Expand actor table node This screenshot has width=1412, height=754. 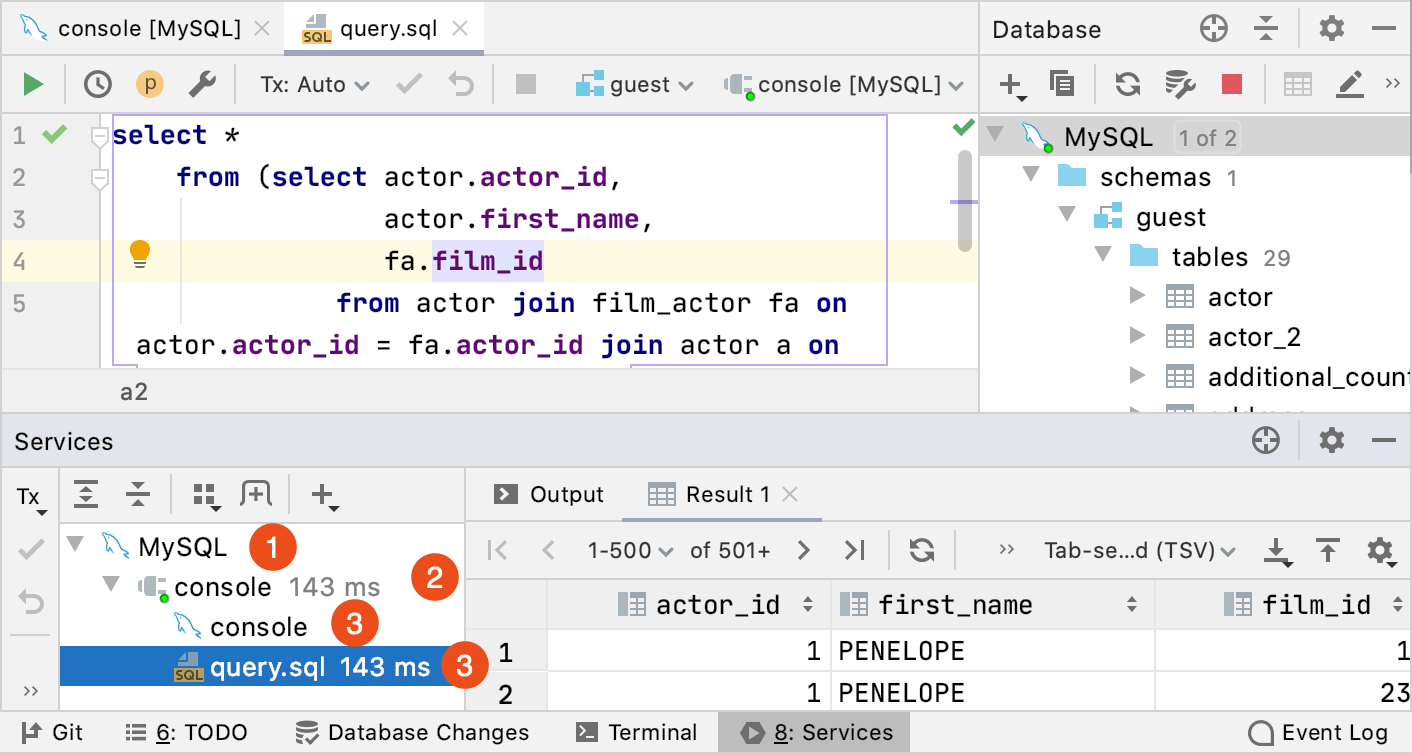pos(1137,296)
